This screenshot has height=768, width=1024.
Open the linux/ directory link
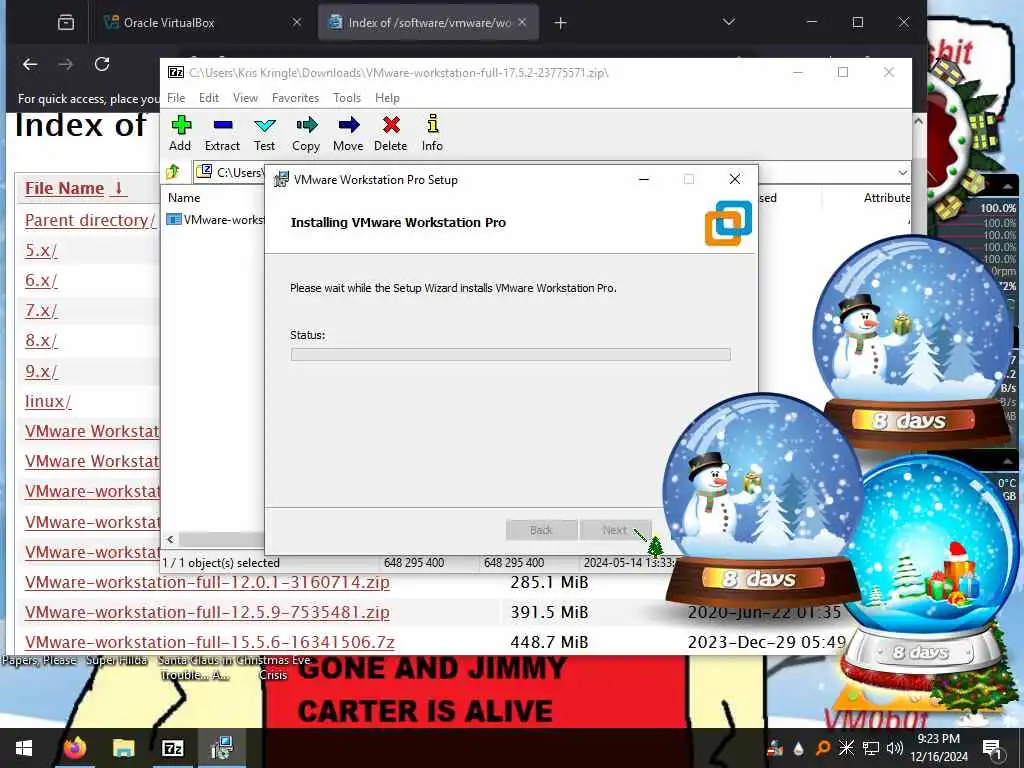[48, 401]
